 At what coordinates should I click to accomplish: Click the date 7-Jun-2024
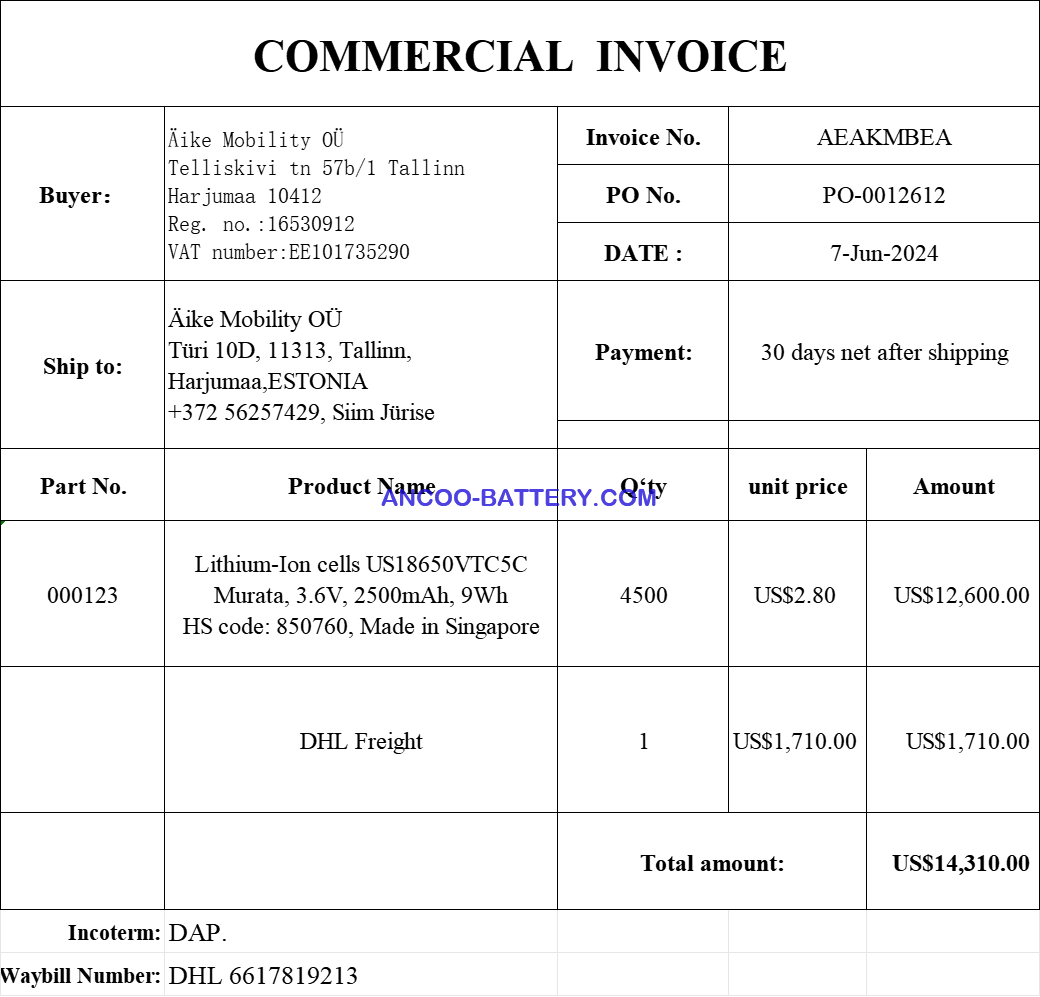tap(883, 253)
